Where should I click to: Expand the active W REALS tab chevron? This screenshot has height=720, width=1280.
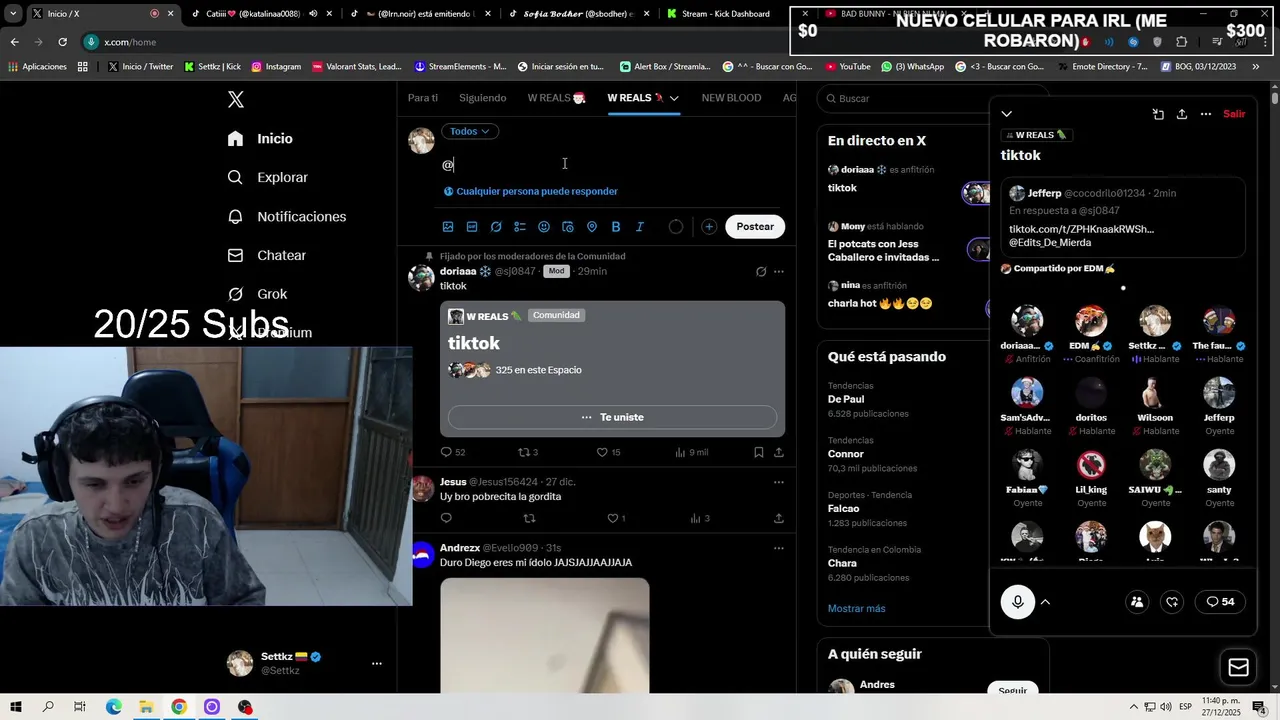[x=674, y=98]
